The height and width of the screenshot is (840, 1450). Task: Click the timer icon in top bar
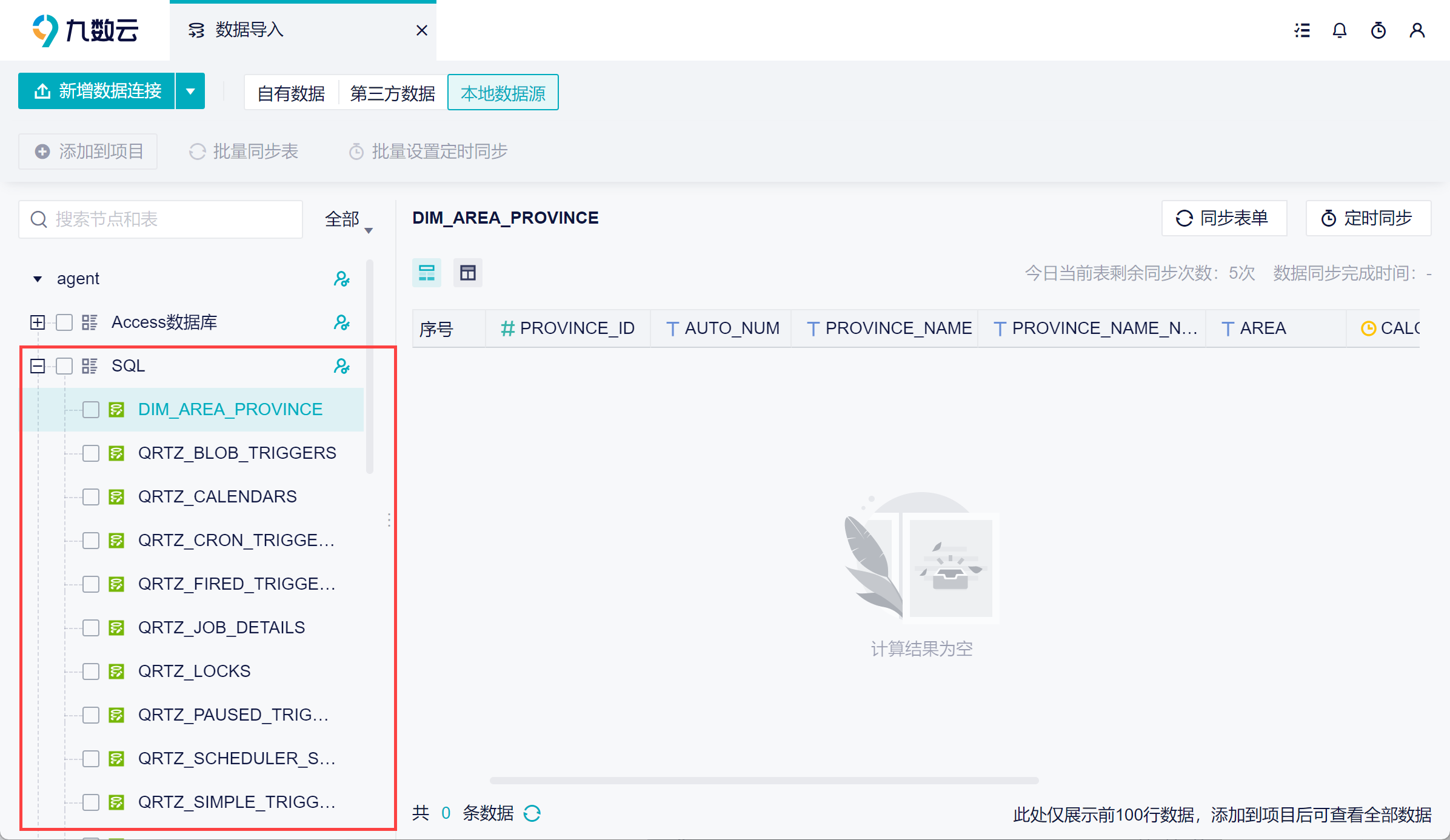(x=1378, y=30)
